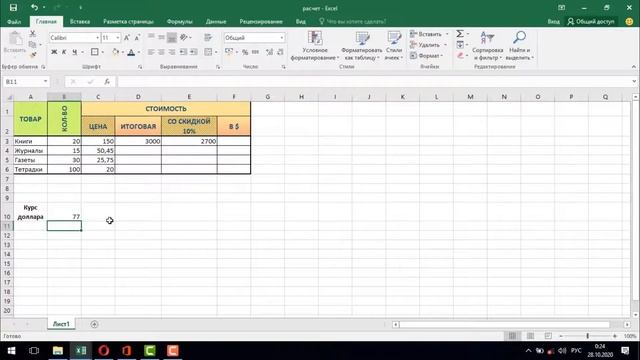Toggle italic formatting (К)
Viewport: 640px width, 360px height.
(x=64, y=52)
